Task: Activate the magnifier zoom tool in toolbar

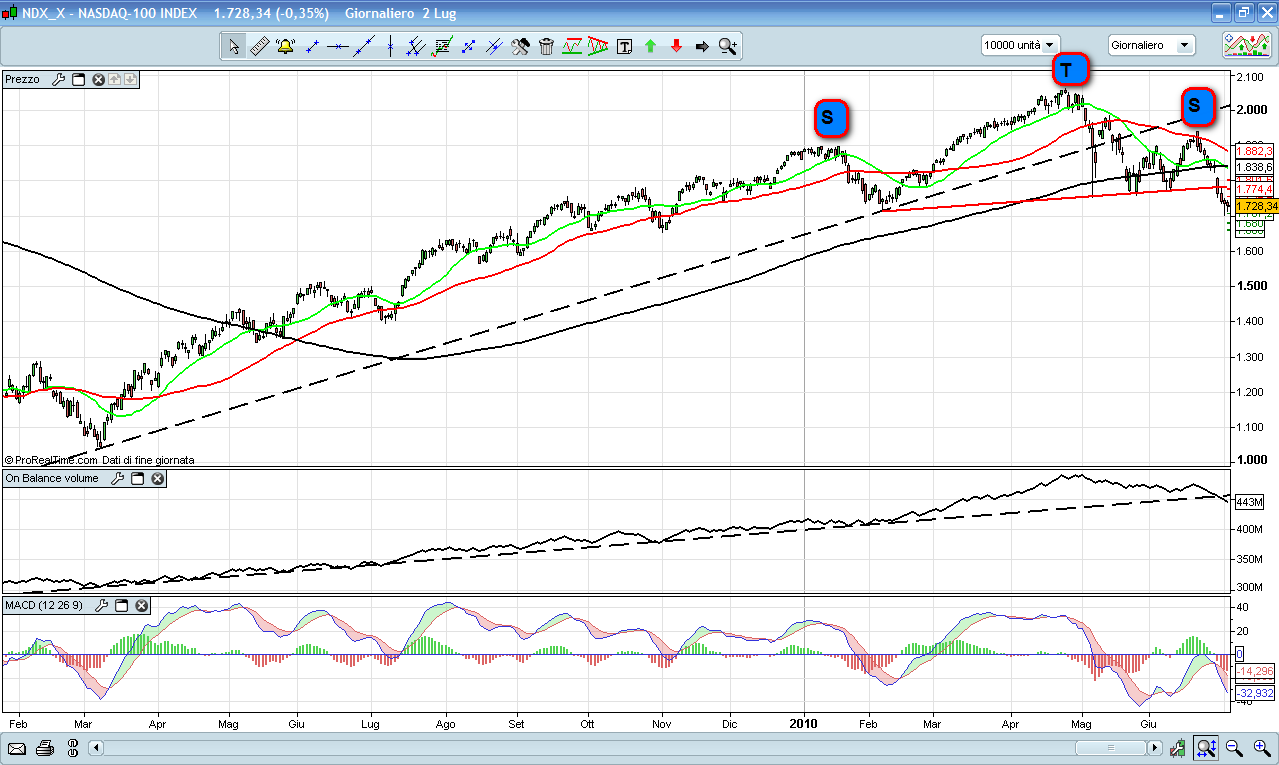Action: pos(727,46)
